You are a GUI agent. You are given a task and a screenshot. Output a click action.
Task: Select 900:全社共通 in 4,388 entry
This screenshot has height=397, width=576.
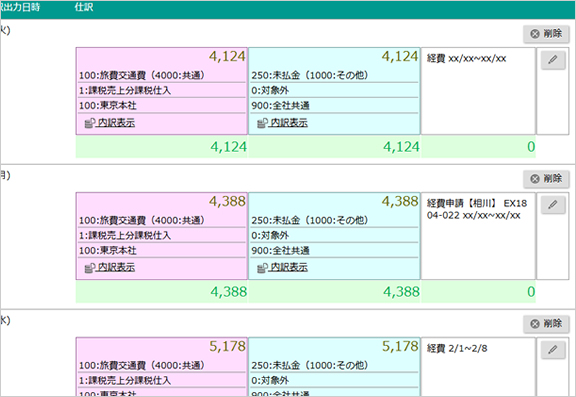coord(280,250)
